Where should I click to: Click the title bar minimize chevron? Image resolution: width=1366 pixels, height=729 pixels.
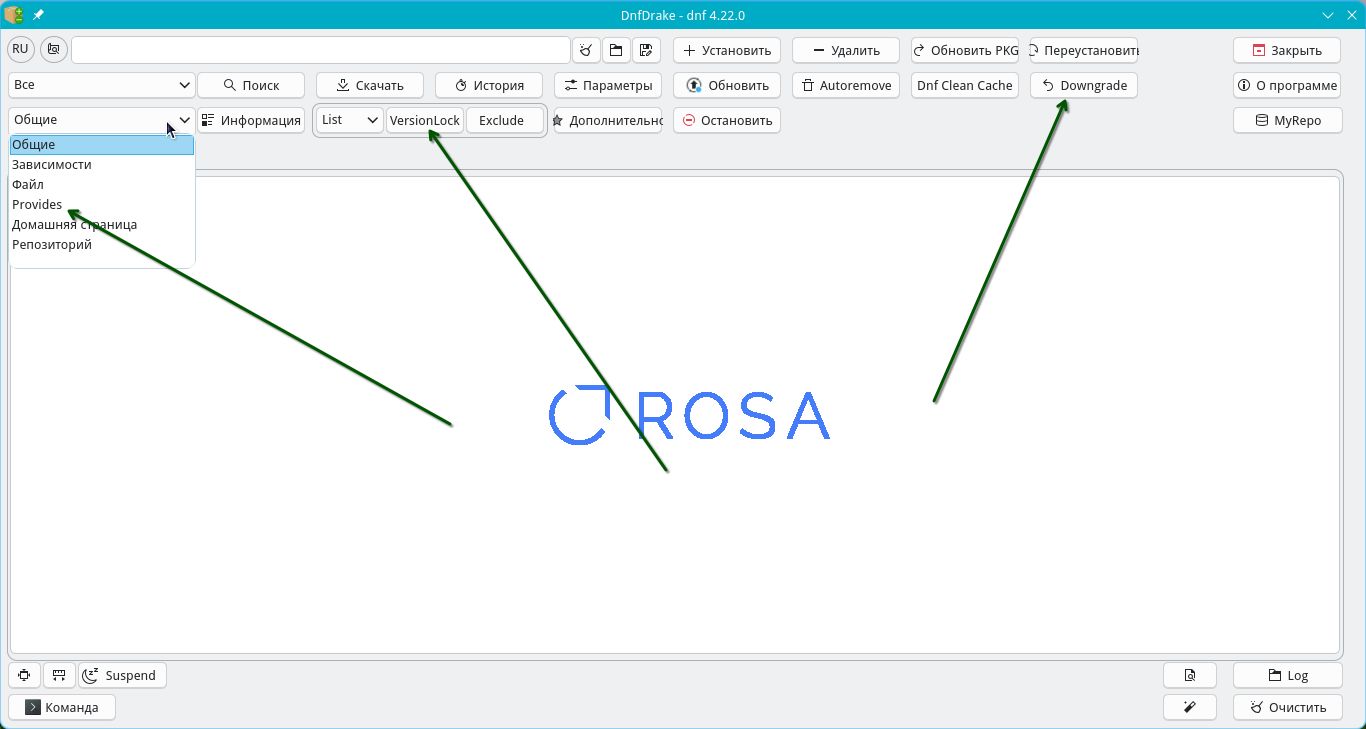click(1329, 15)
